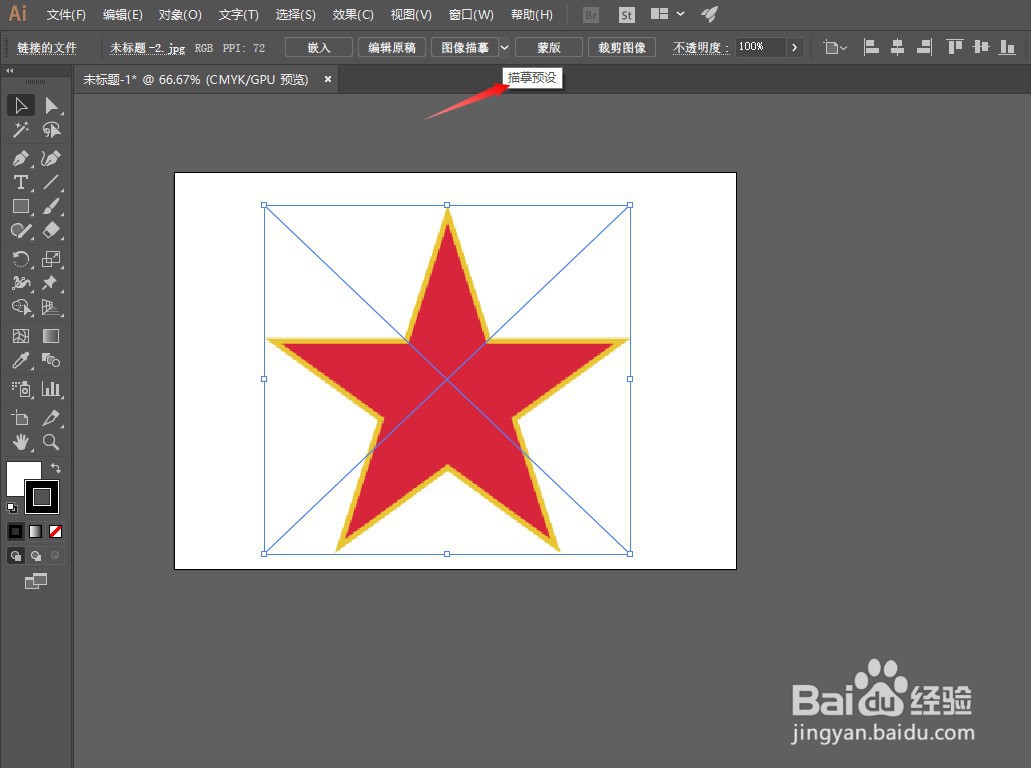The width and height of the screenshot is (1031, 768).
Task: Pick the Eyedropper tool
Action: pyautogui.click(x=20, y=360)
